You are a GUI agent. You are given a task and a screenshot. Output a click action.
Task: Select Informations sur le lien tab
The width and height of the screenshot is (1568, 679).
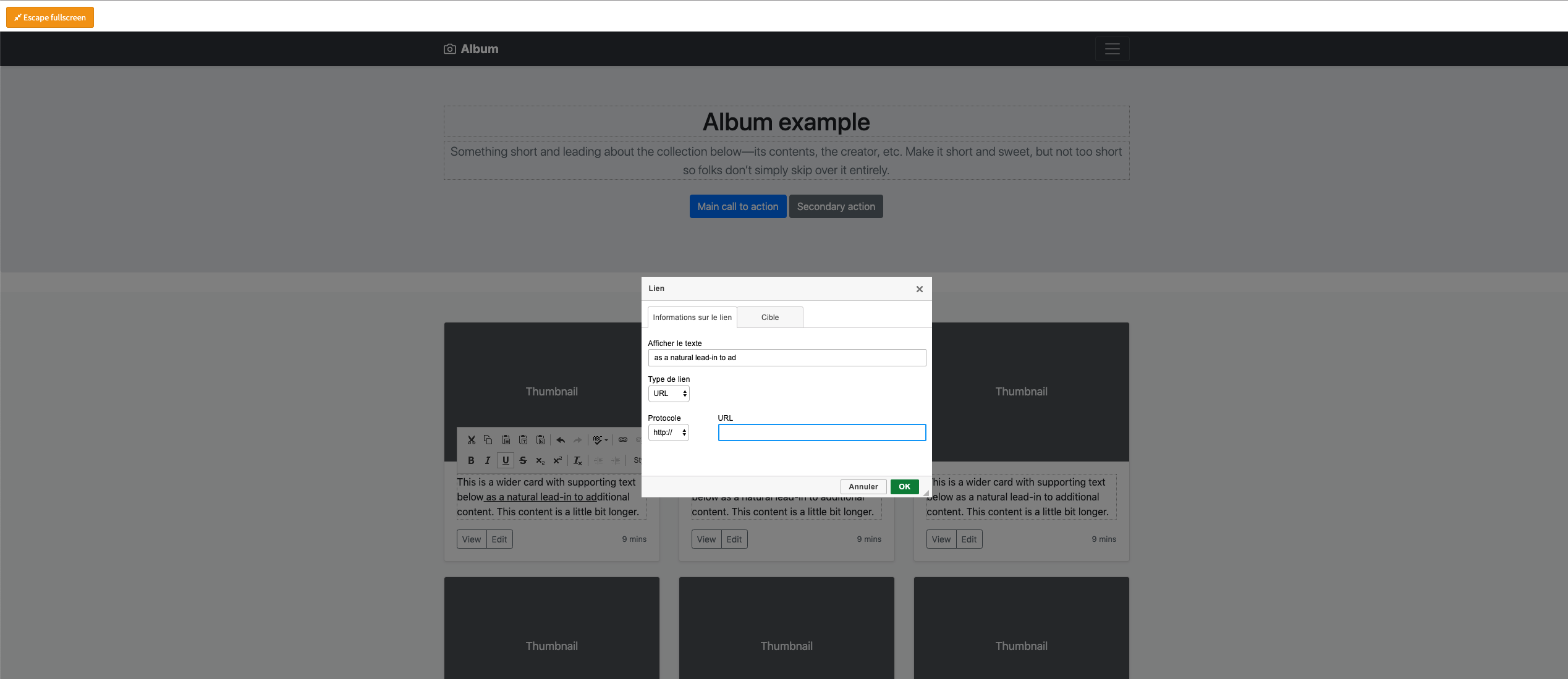tap(692, 318)
